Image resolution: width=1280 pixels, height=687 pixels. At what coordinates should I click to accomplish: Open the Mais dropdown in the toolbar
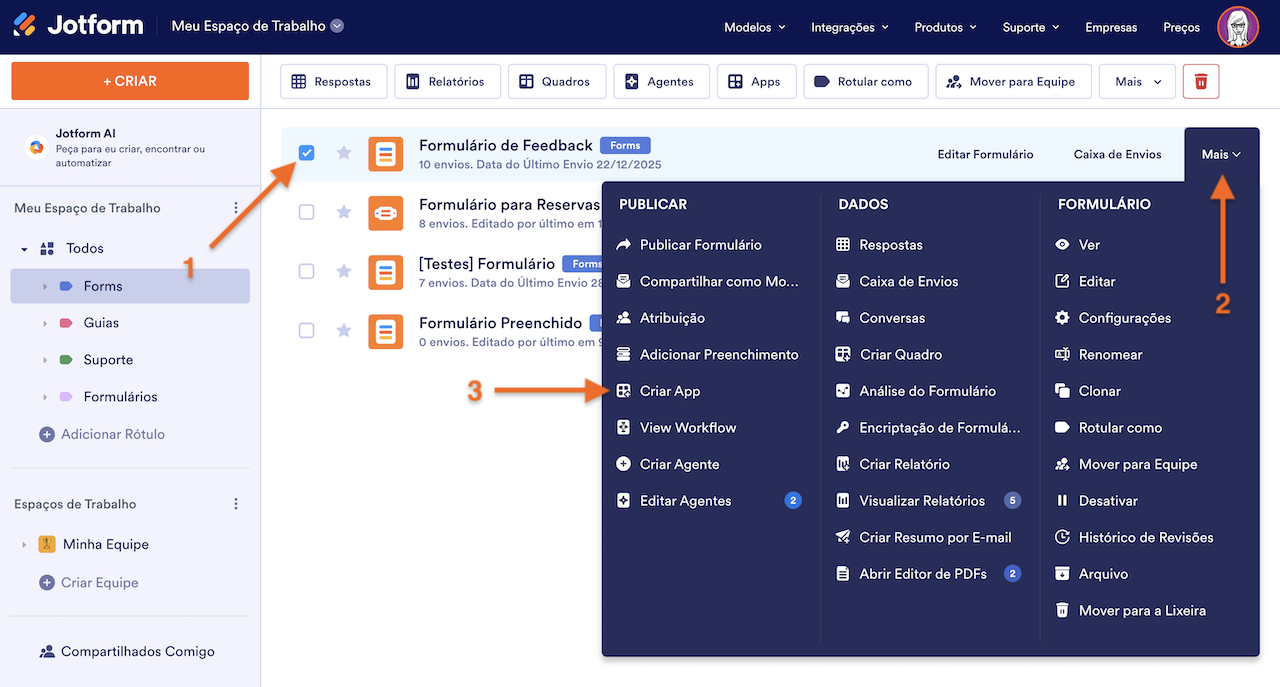1136,81
